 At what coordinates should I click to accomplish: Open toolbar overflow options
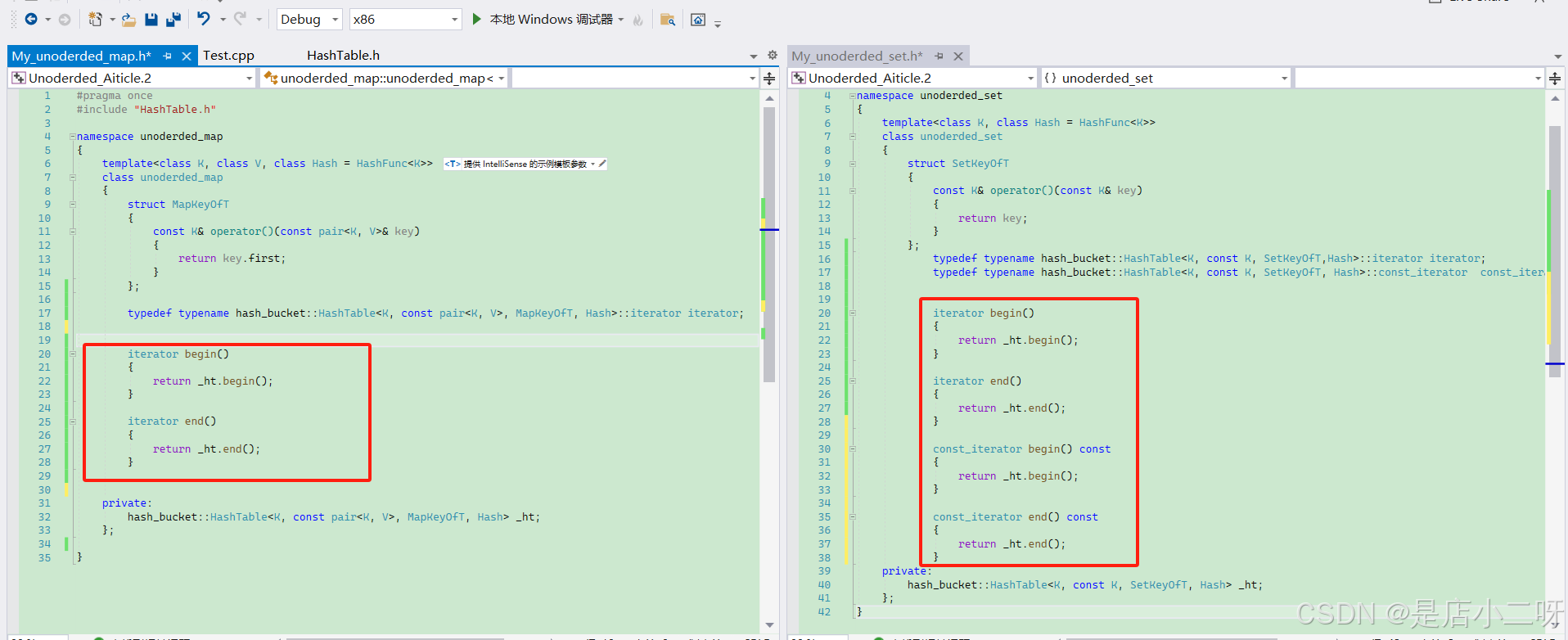click(x=718, y=24)
